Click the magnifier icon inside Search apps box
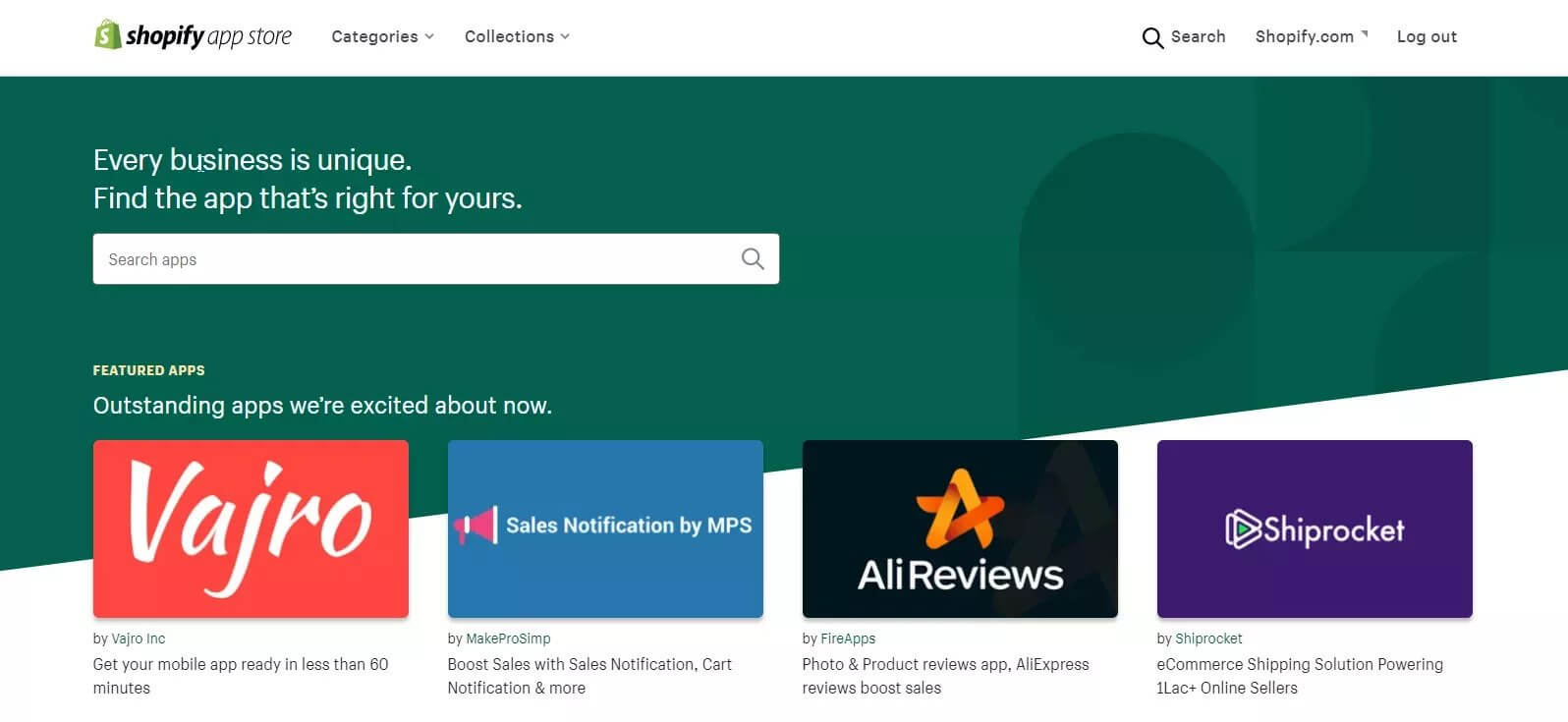 point(753,259)
